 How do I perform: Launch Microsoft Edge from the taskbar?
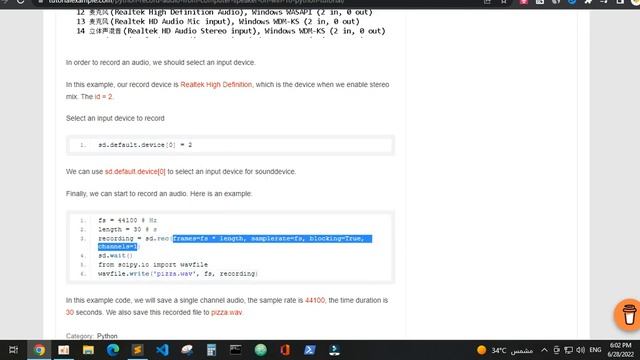[113, 350]
